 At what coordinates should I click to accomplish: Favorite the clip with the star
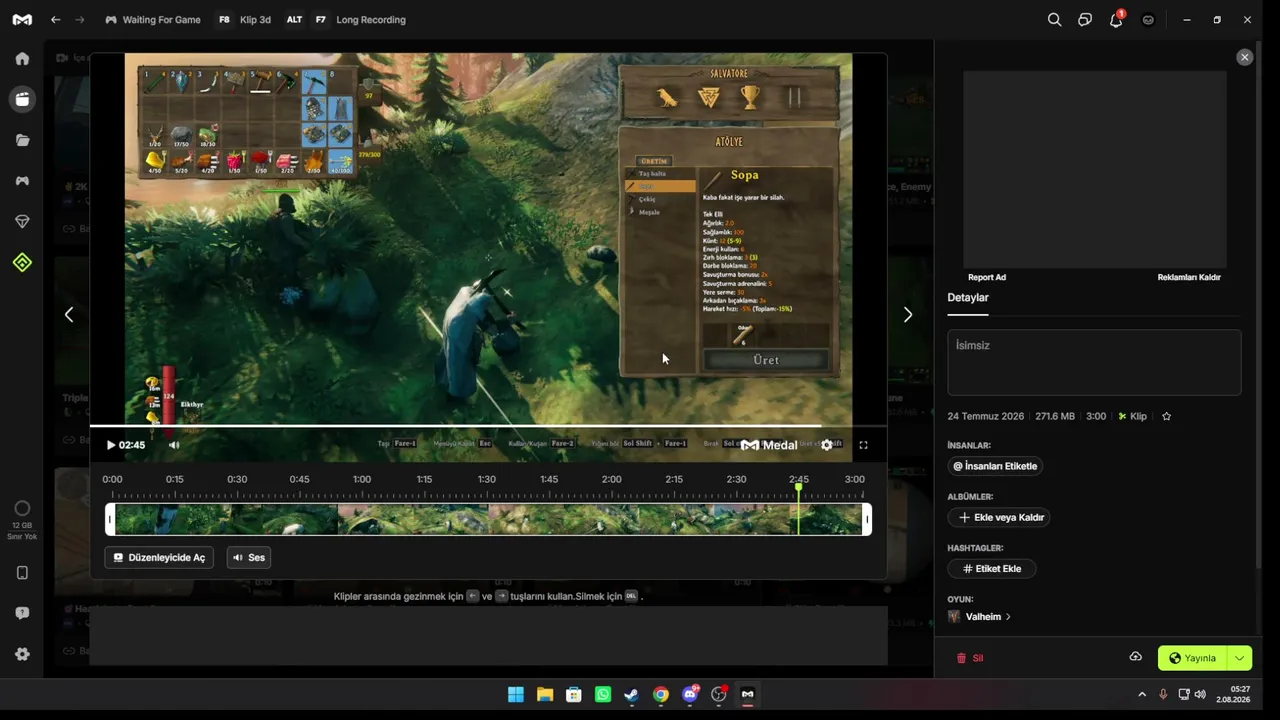pyautogui.click(x=1166, y=416)
